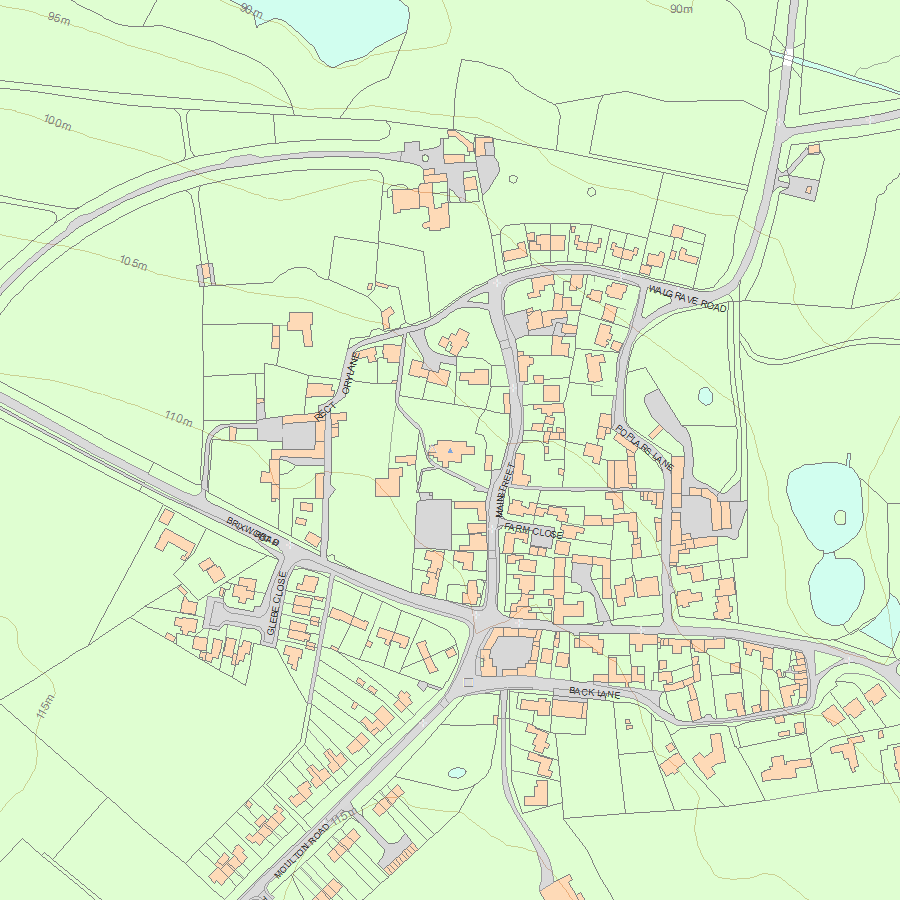
Task: Select the RECTORY LANE street label
Action: [338, 387]
